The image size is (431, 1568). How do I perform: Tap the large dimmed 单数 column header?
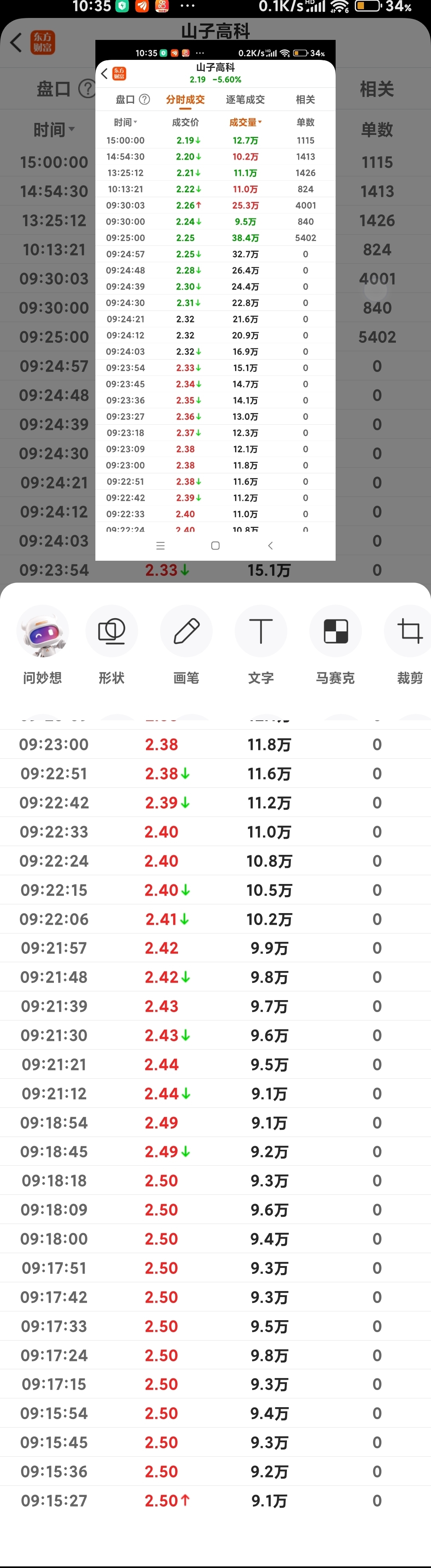(377, 130)
